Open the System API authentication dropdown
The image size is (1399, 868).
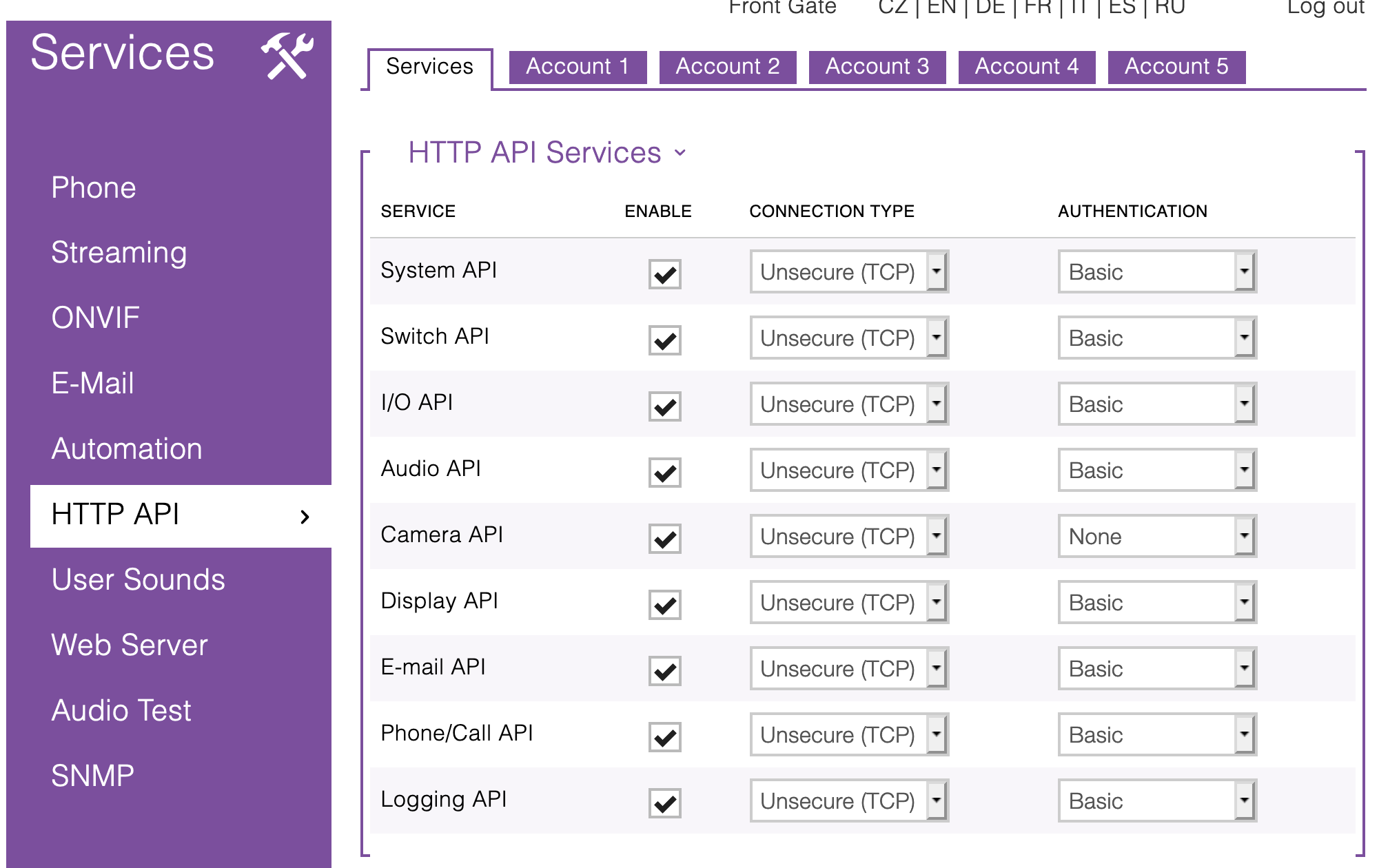[1156, 271]
